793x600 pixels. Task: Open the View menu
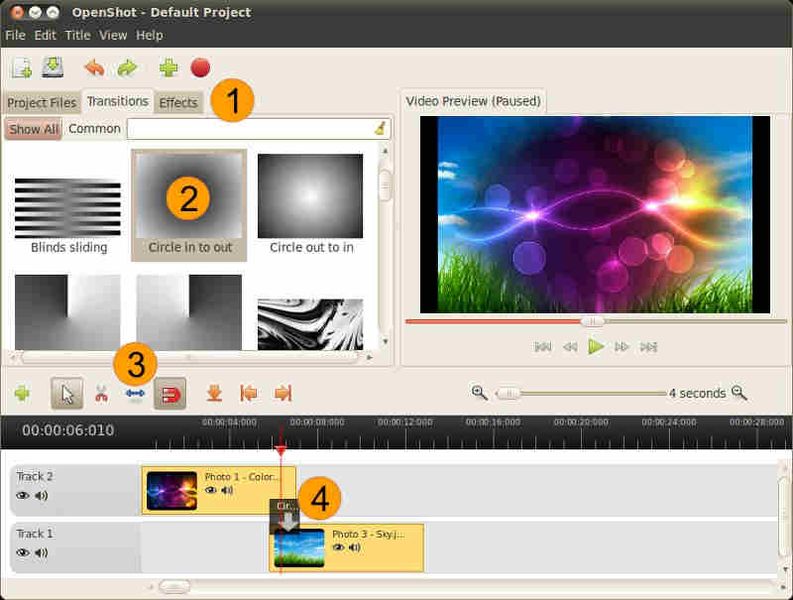coord(113,35)
